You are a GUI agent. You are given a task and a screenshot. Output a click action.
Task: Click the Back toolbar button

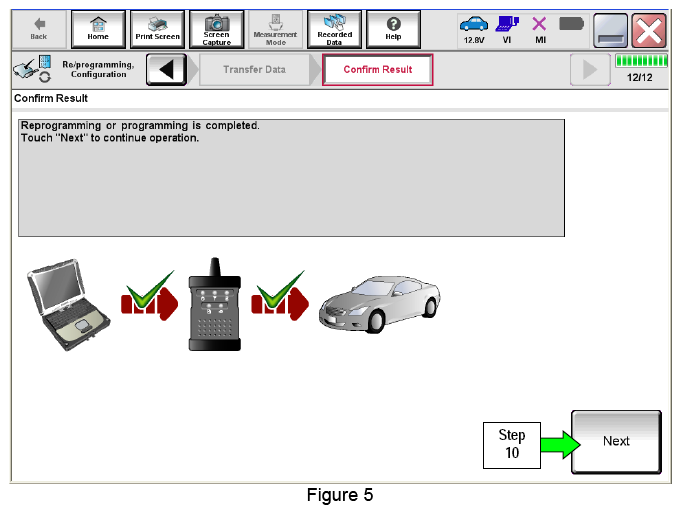[38, 28]
